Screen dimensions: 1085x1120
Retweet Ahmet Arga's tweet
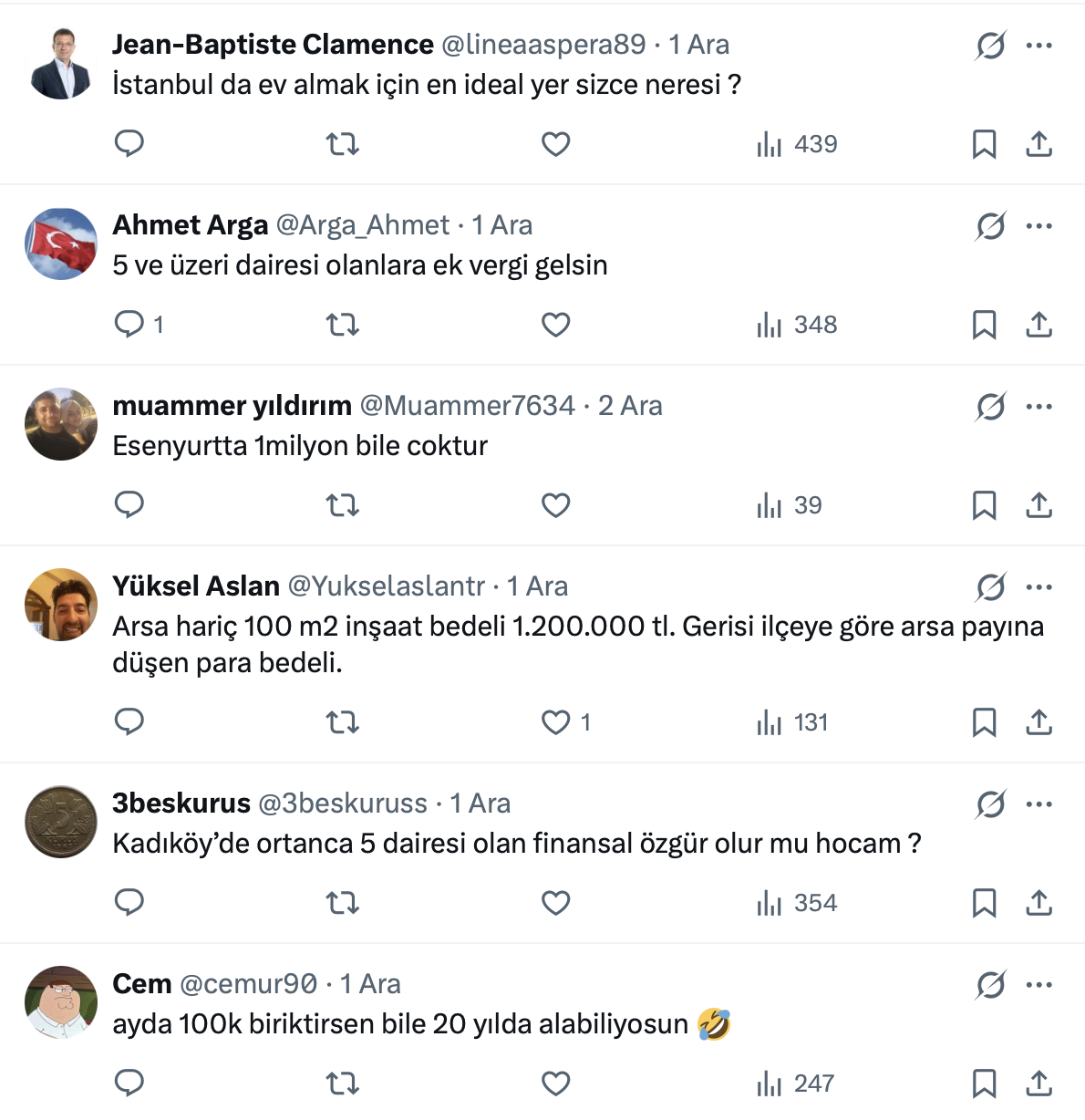(343, 325)
